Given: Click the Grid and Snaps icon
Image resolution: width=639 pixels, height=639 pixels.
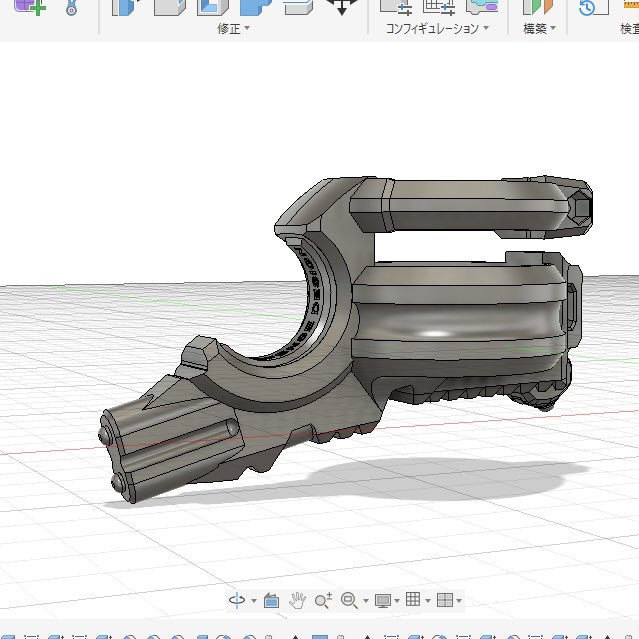Looking at the screenshot, I should [413, 599].
